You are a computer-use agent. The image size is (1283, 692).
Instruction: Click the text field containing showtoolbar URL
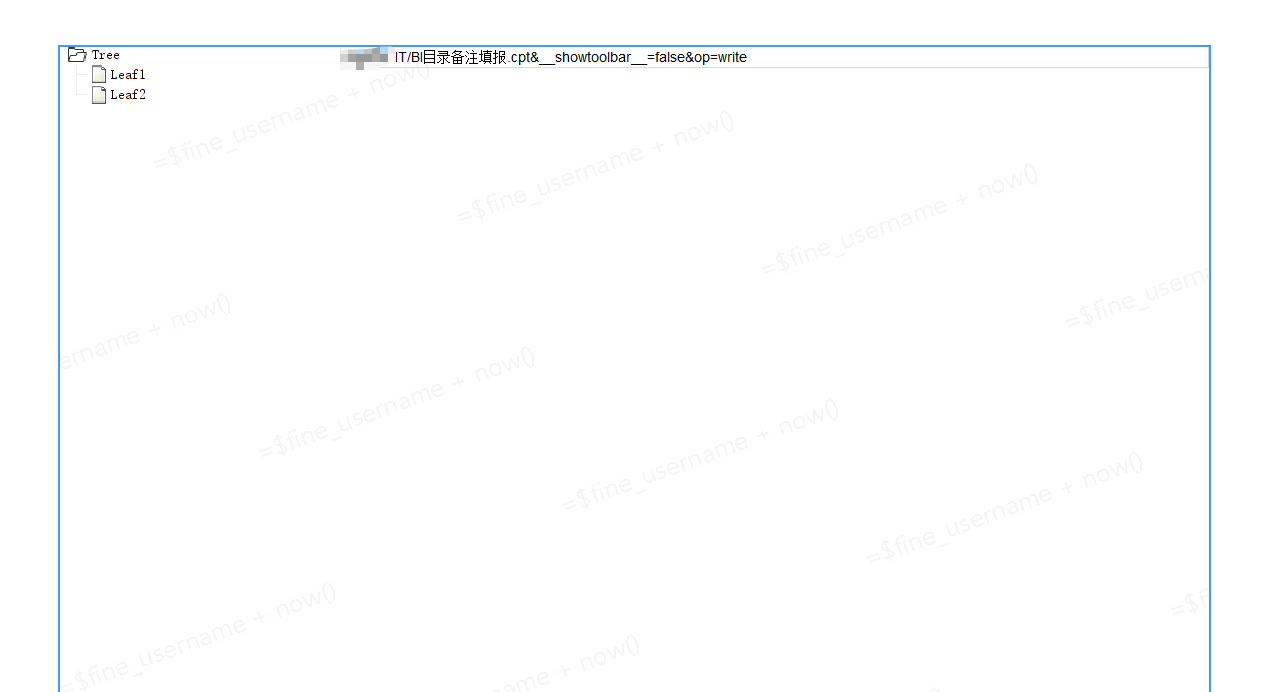click(774, 57)
